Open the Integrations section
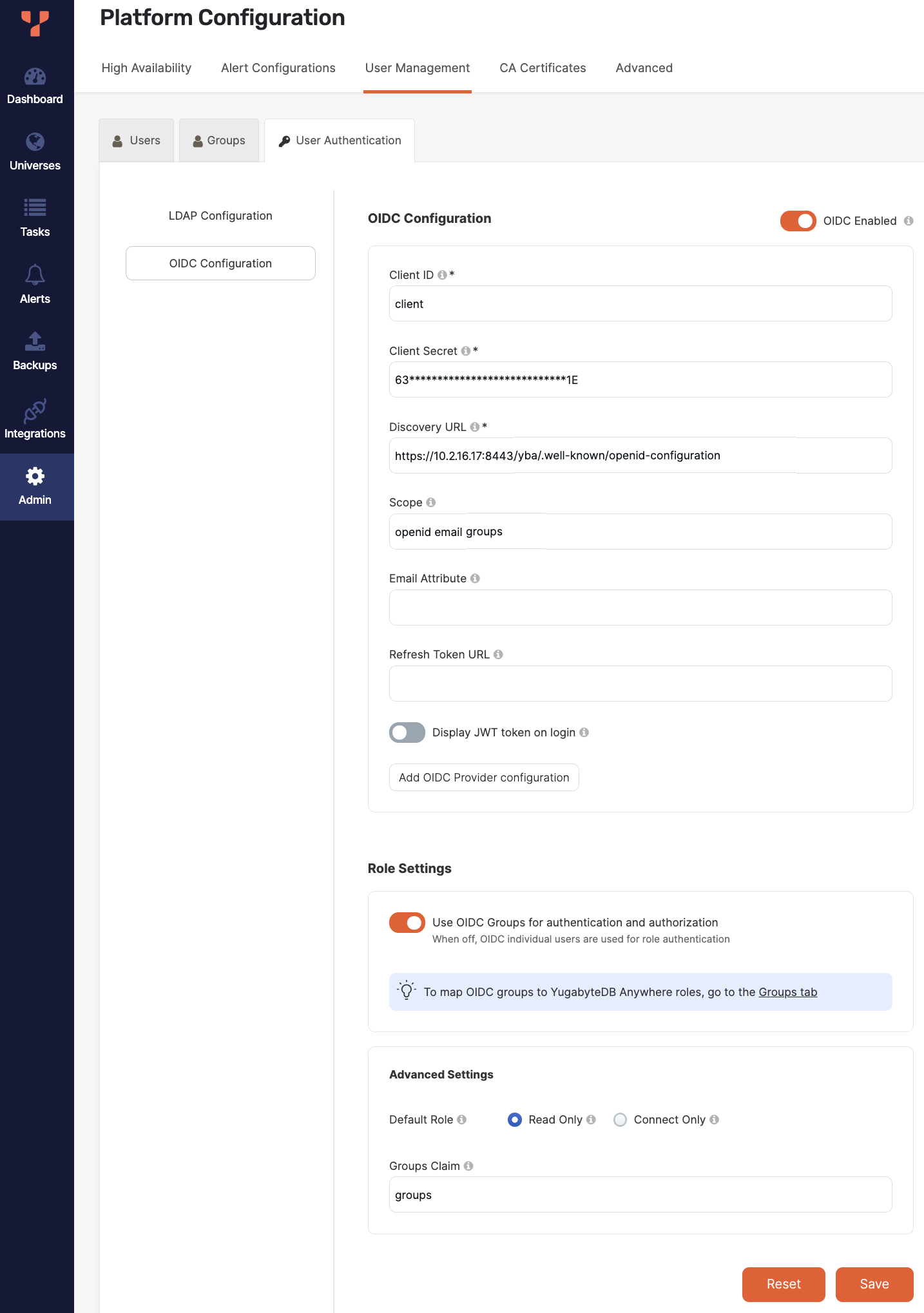Viewport: 924px width, 1313px height. click(x=35, y=419)
